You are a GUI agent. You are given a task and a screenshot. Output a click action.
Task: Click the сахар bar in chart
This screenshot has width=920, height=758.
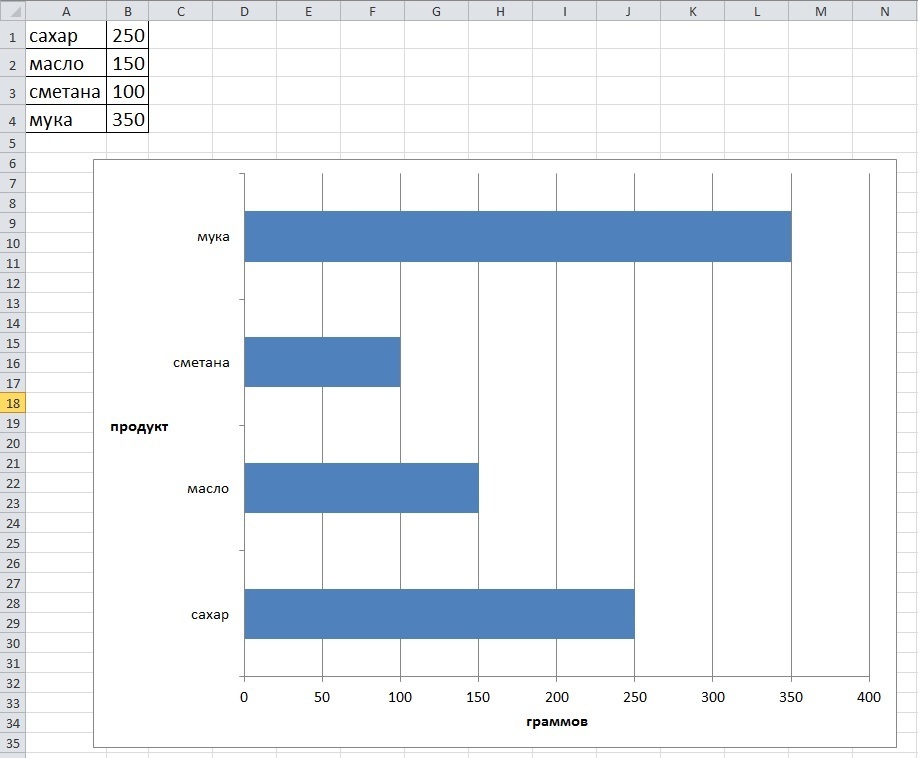(439, 614)
